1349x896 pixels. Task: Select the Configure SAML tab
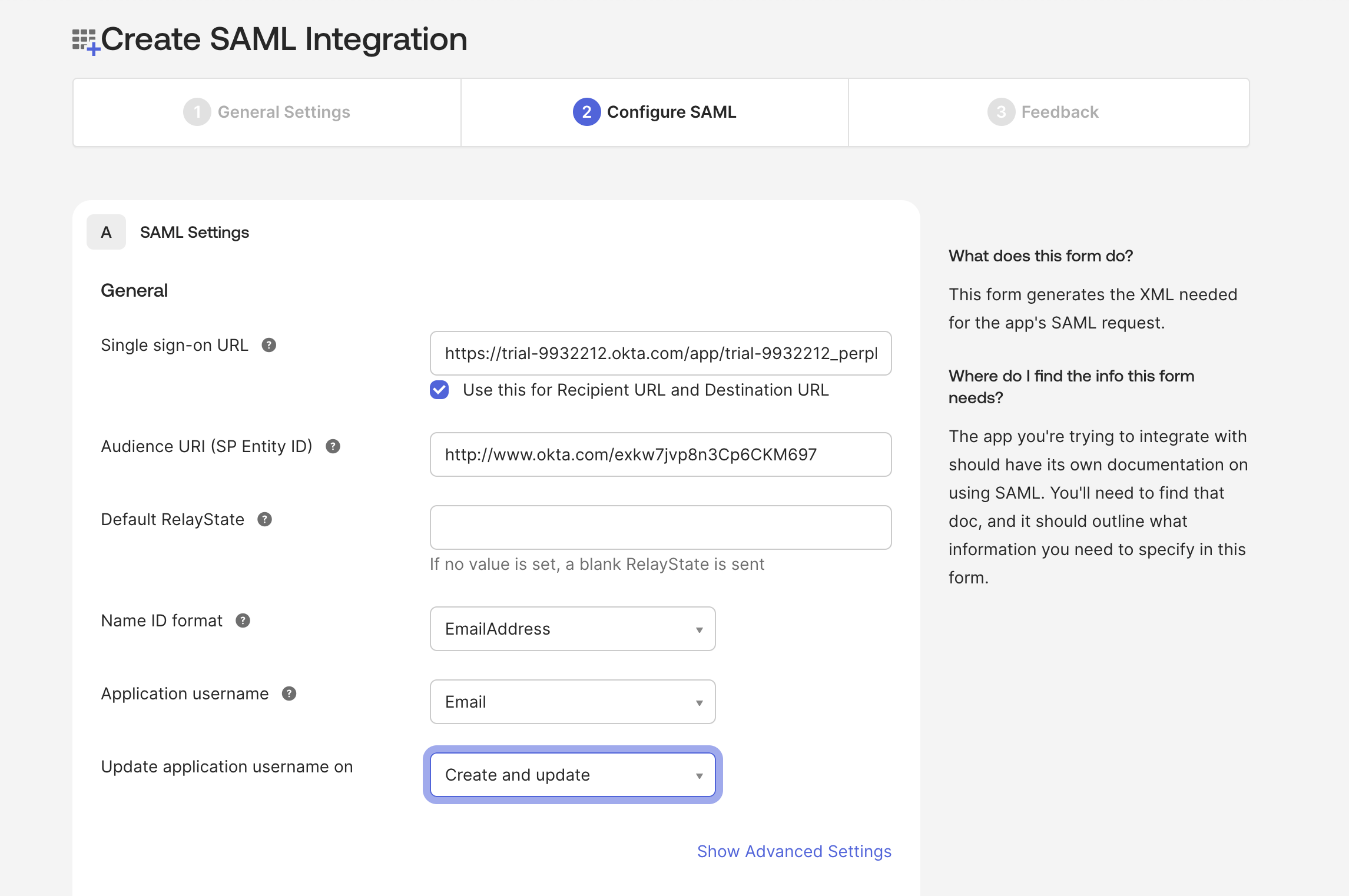[x=655, y=112]
